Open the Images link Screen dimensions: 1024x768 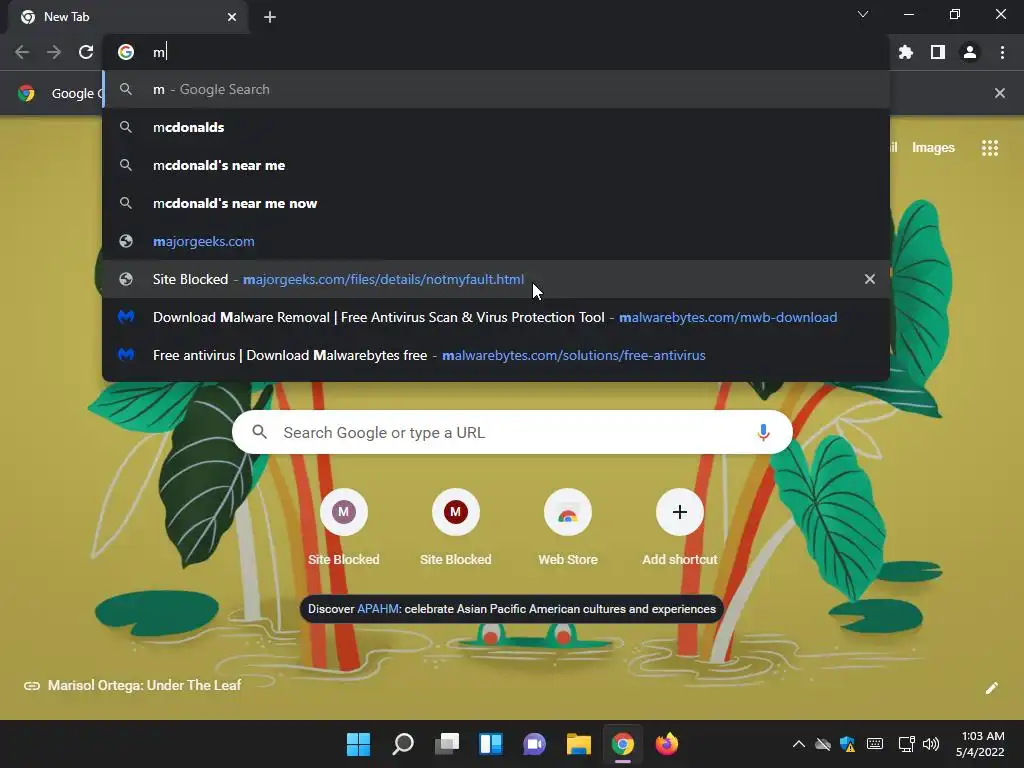933,148
